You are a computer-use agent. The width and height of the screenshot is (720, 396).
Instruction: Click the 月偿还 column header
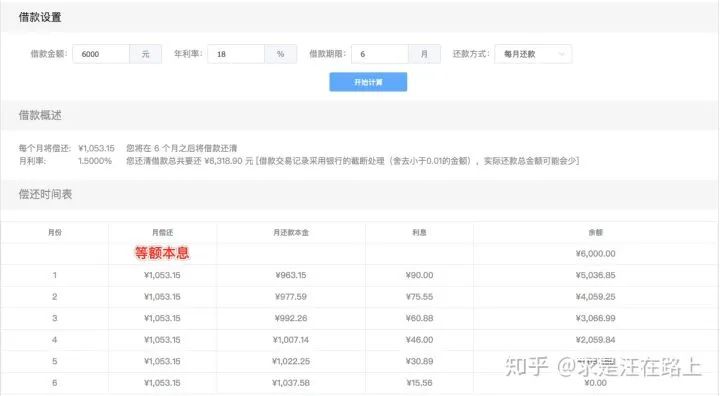163,232
